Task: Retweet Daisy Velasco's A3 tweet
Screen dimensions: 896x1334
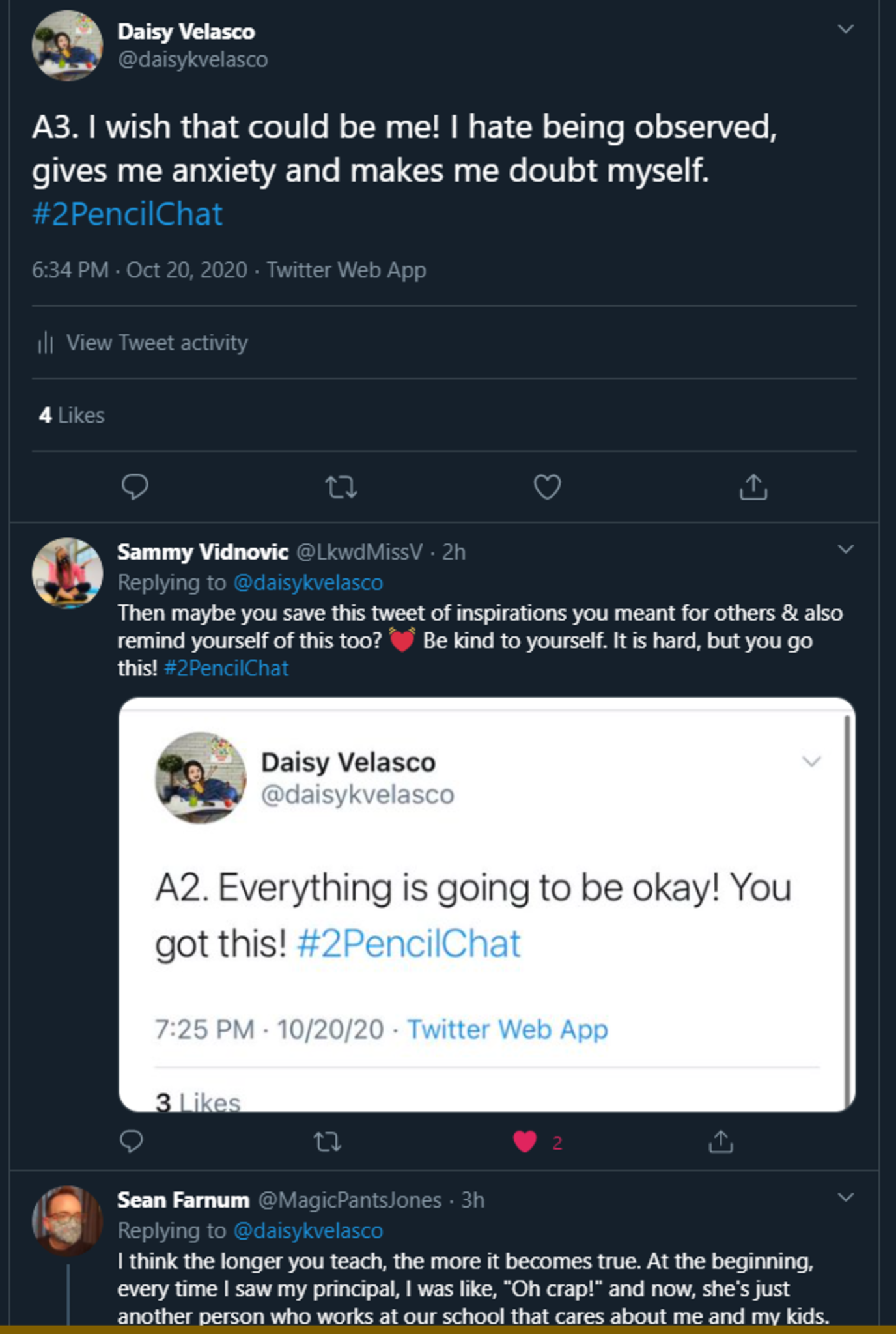Action: [x=341, y=487]
